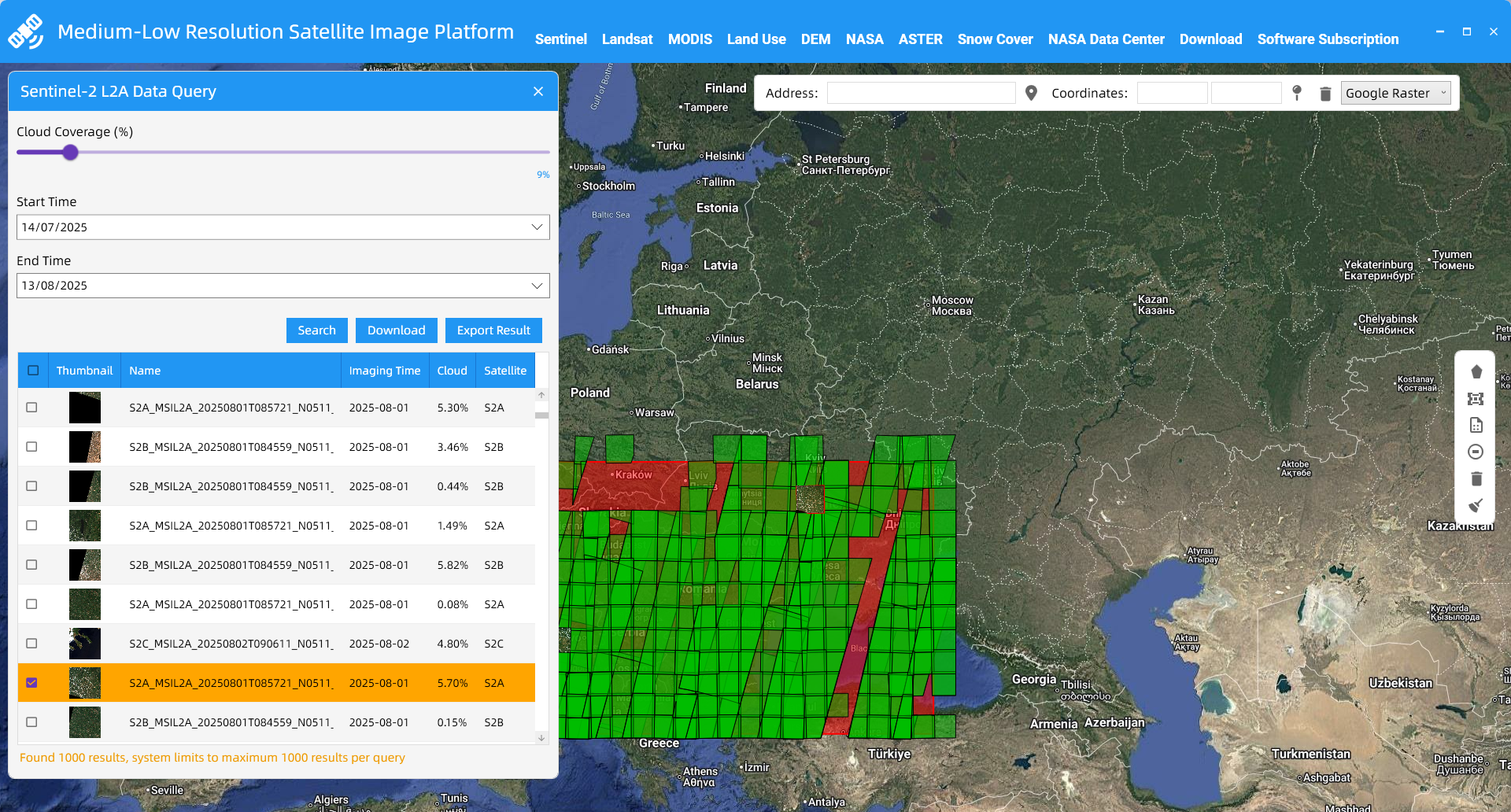Click the Search button
The height and width of the screenshot is (812, 1511).
[x=316, y=330]
